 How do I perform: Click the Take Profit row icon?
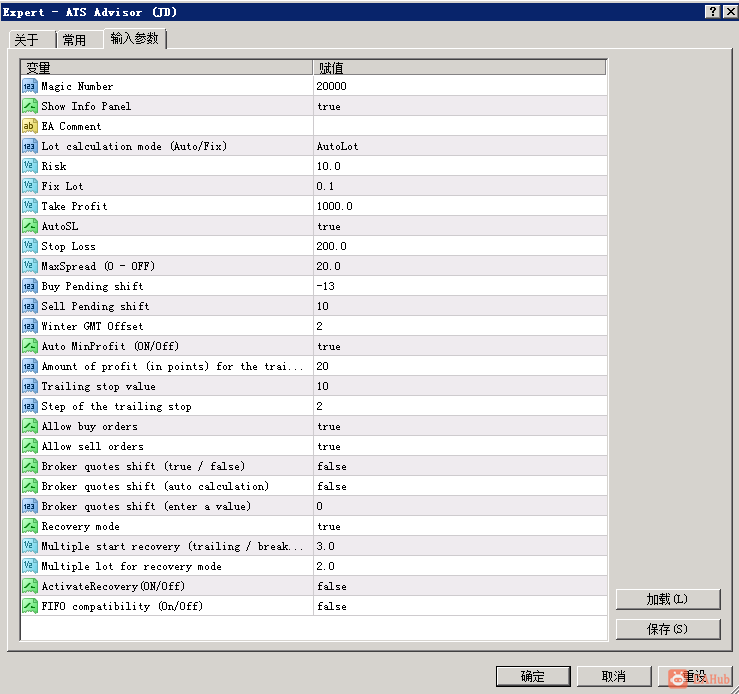tap(29, 206)
